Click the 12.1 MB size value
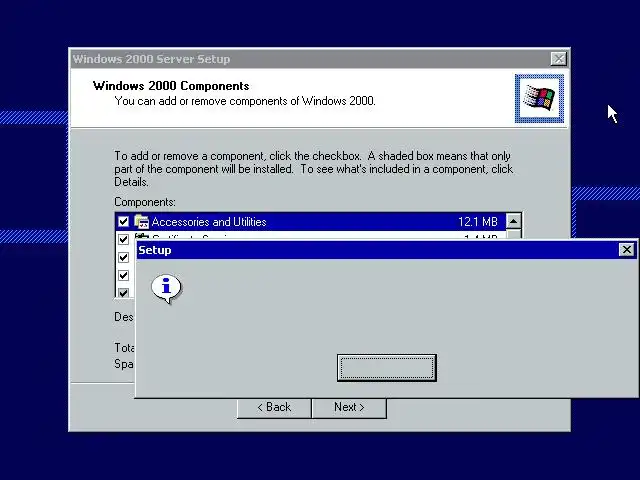This screenshot has width=640, height=480. [478, 222]
